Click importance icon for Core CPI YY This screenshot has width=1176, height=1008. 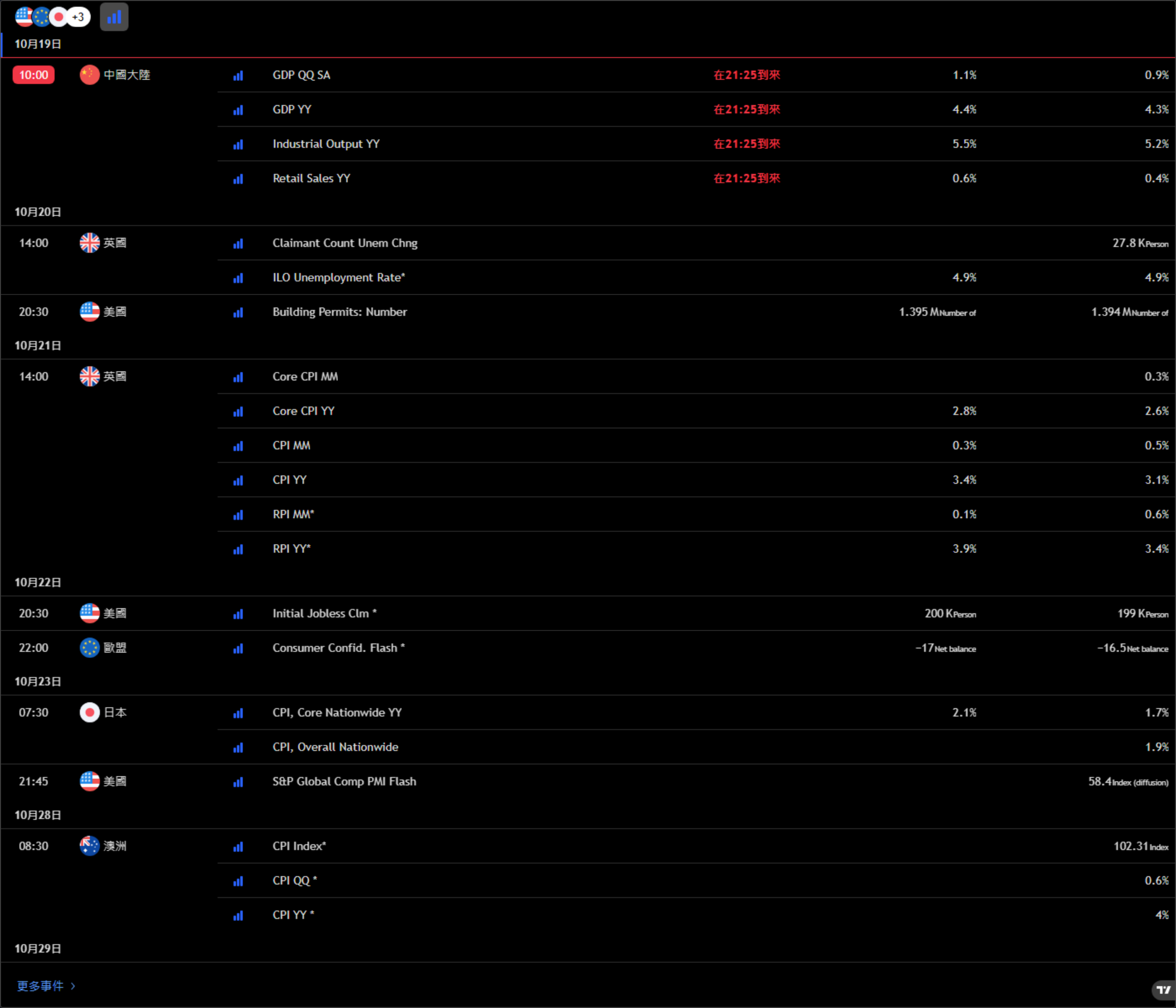point(239,412)
